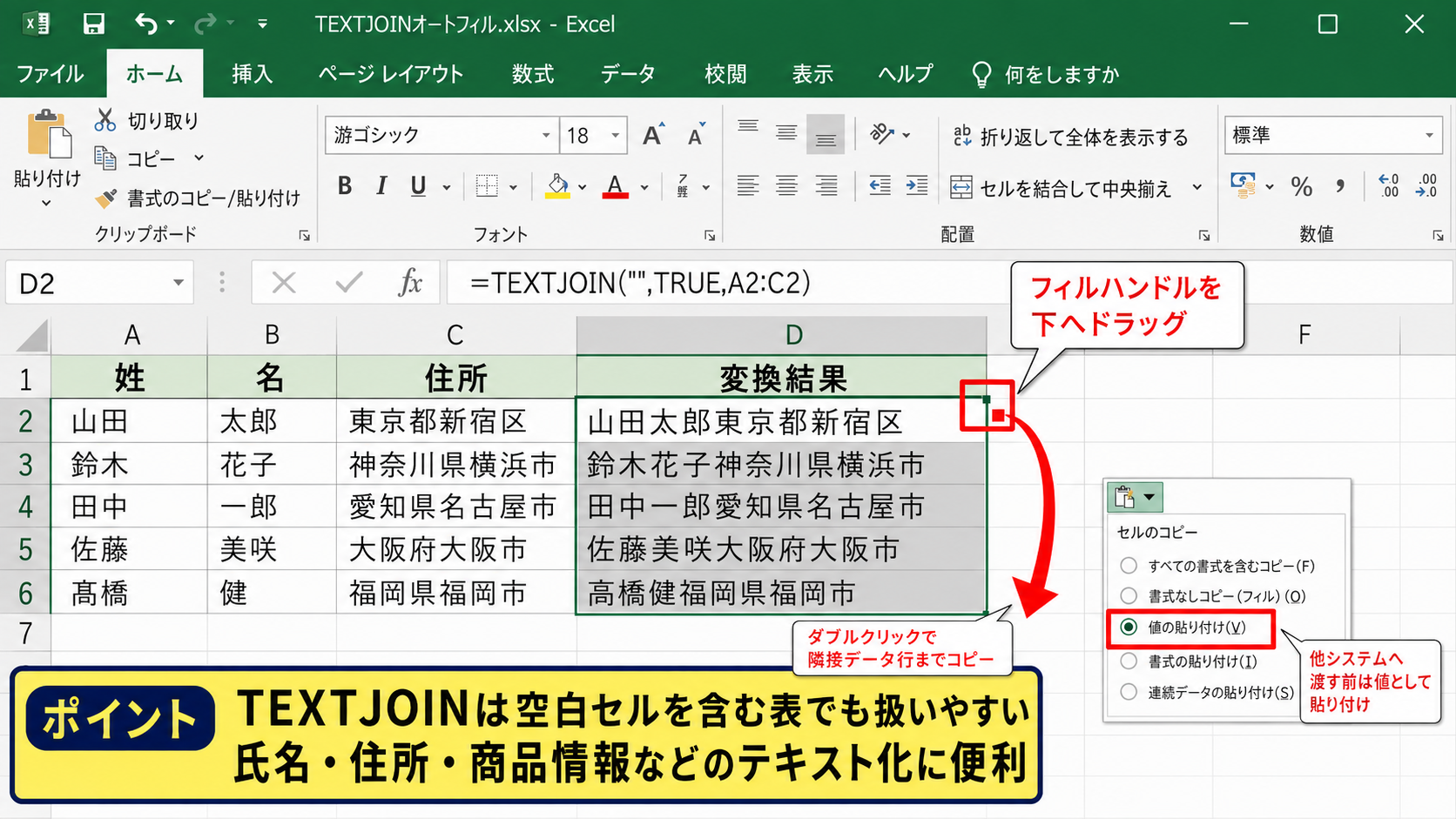Image resolution: width=1456 pixels, height=819 pixels.
Task: Switch to the 校閲 tab
Action: [x=725, y=74]
